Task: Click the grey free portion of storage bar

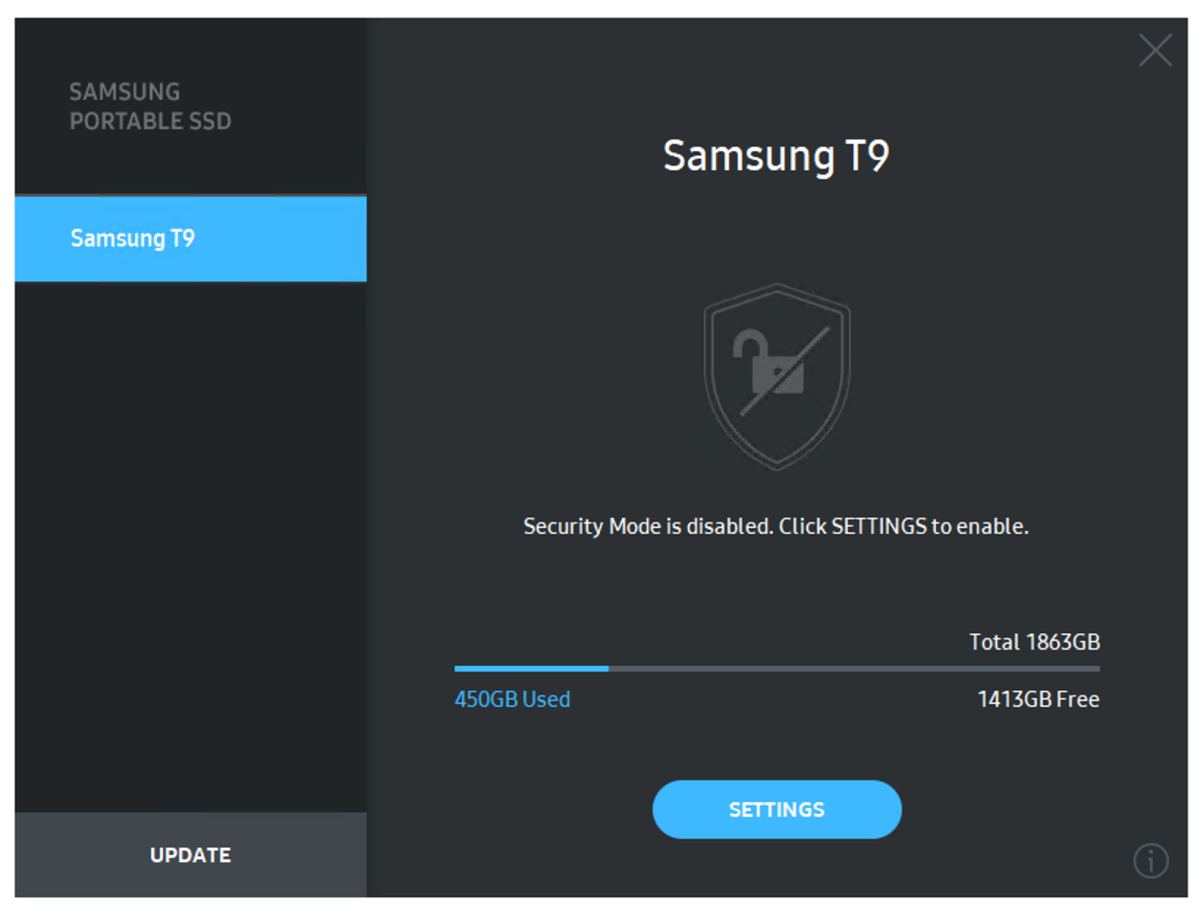Action: pyautogui.click(x=854, y=668)
